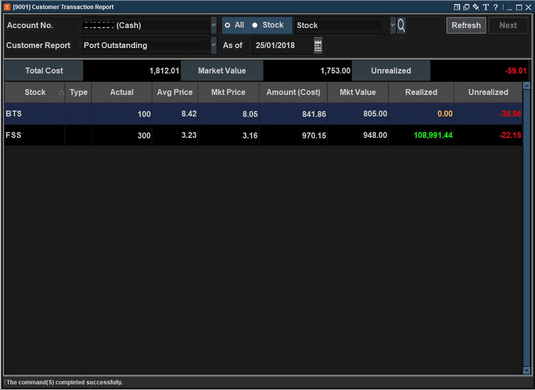535x390 pixels.
Task: Click the Mkt Value column header
Action: pyautogui.click(x=358, y=92)
